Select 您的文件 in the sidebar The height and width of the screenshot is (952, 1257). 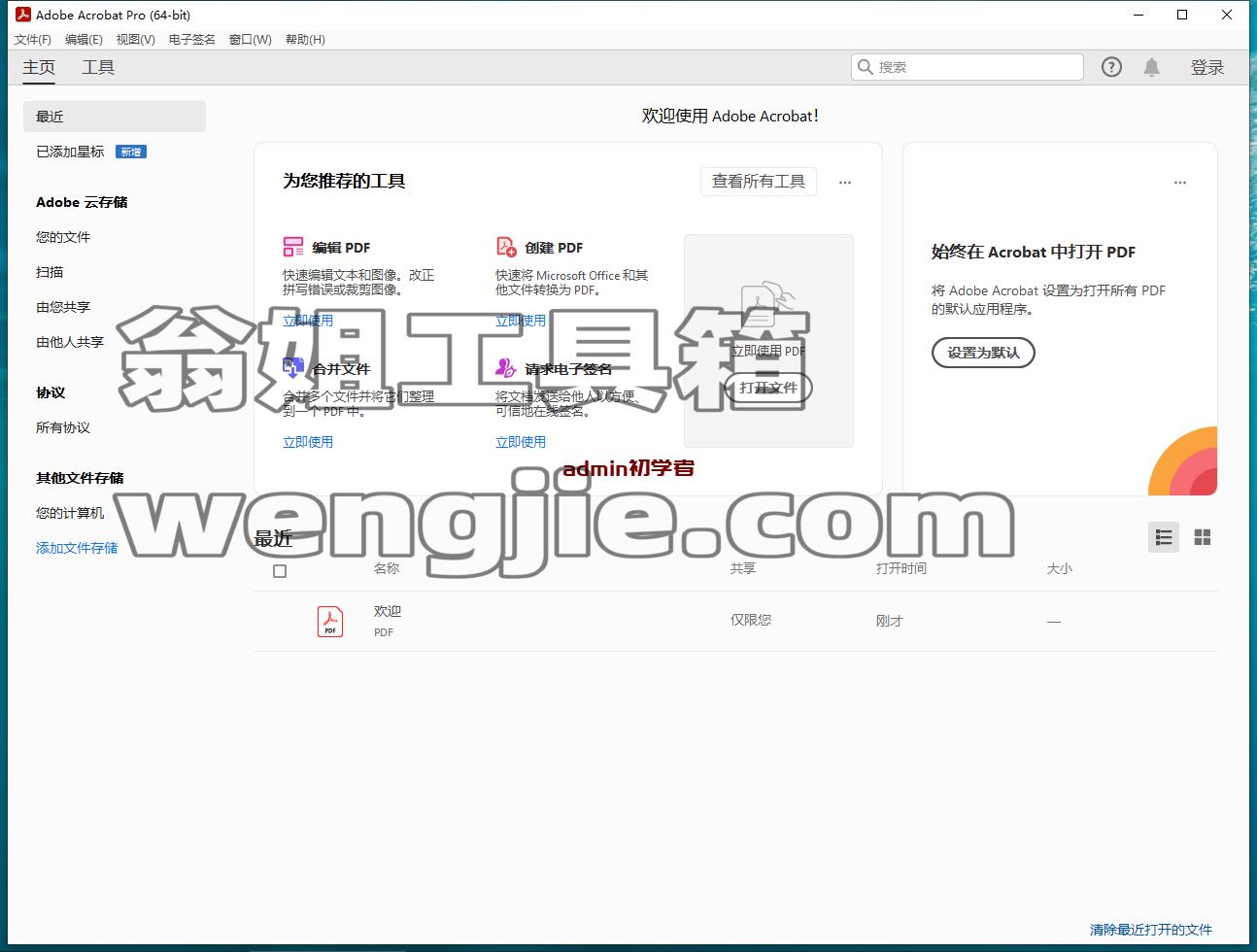(x=63, y=237)
